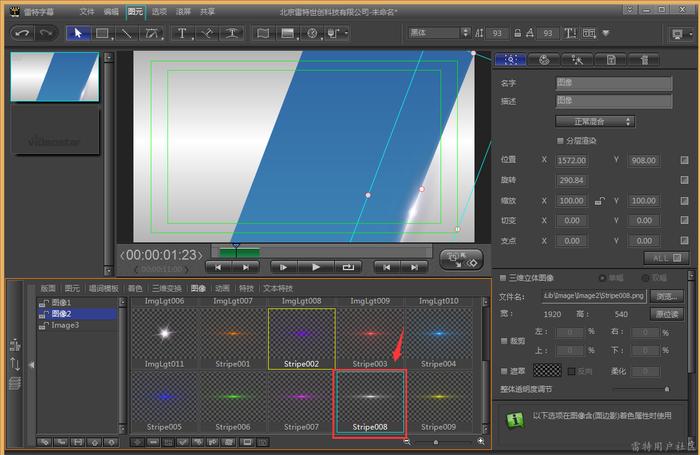This screenshot has height=455, width=700.
Task: Click the round transform mode button near timeline
Action: pyautogui.click(x=462, y=259)
